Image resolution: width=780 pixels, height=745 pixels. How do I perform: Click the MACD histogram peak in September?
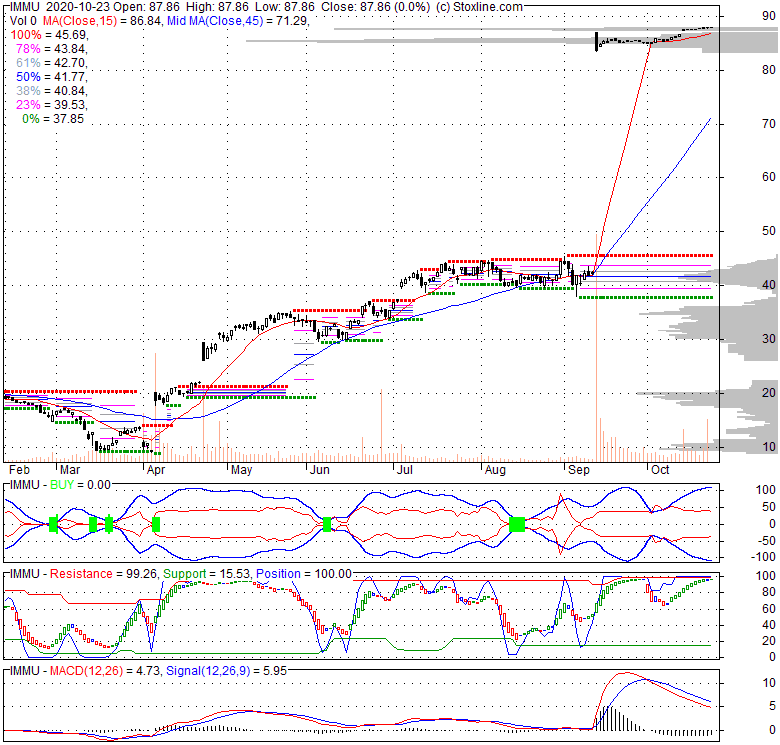[x=606, y=718]
